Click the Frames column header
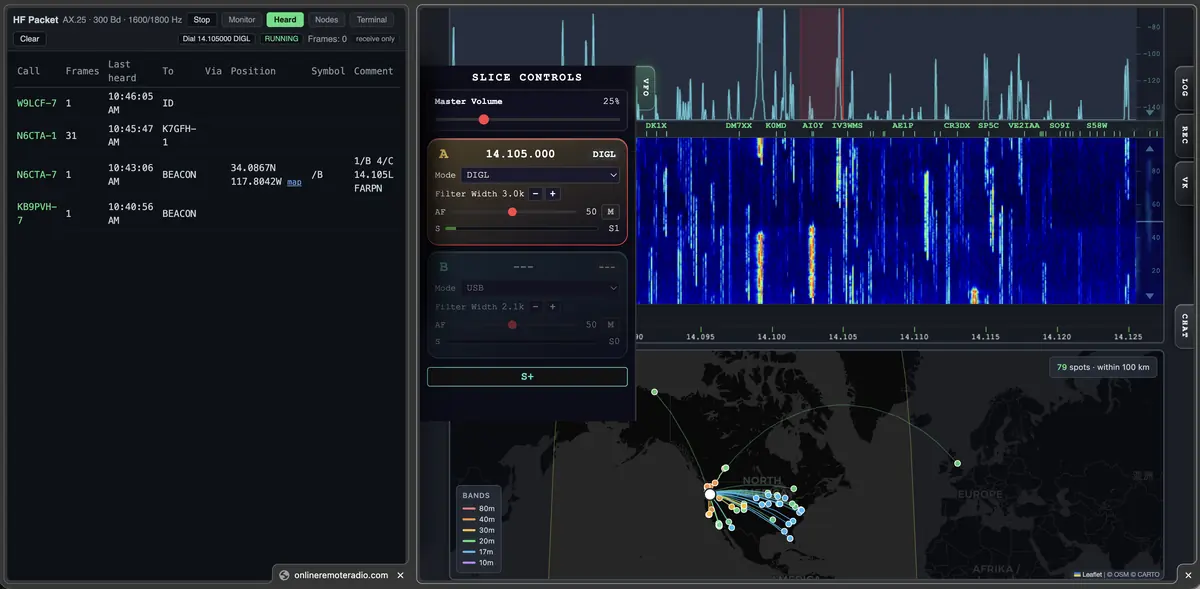 coord(82,71)
